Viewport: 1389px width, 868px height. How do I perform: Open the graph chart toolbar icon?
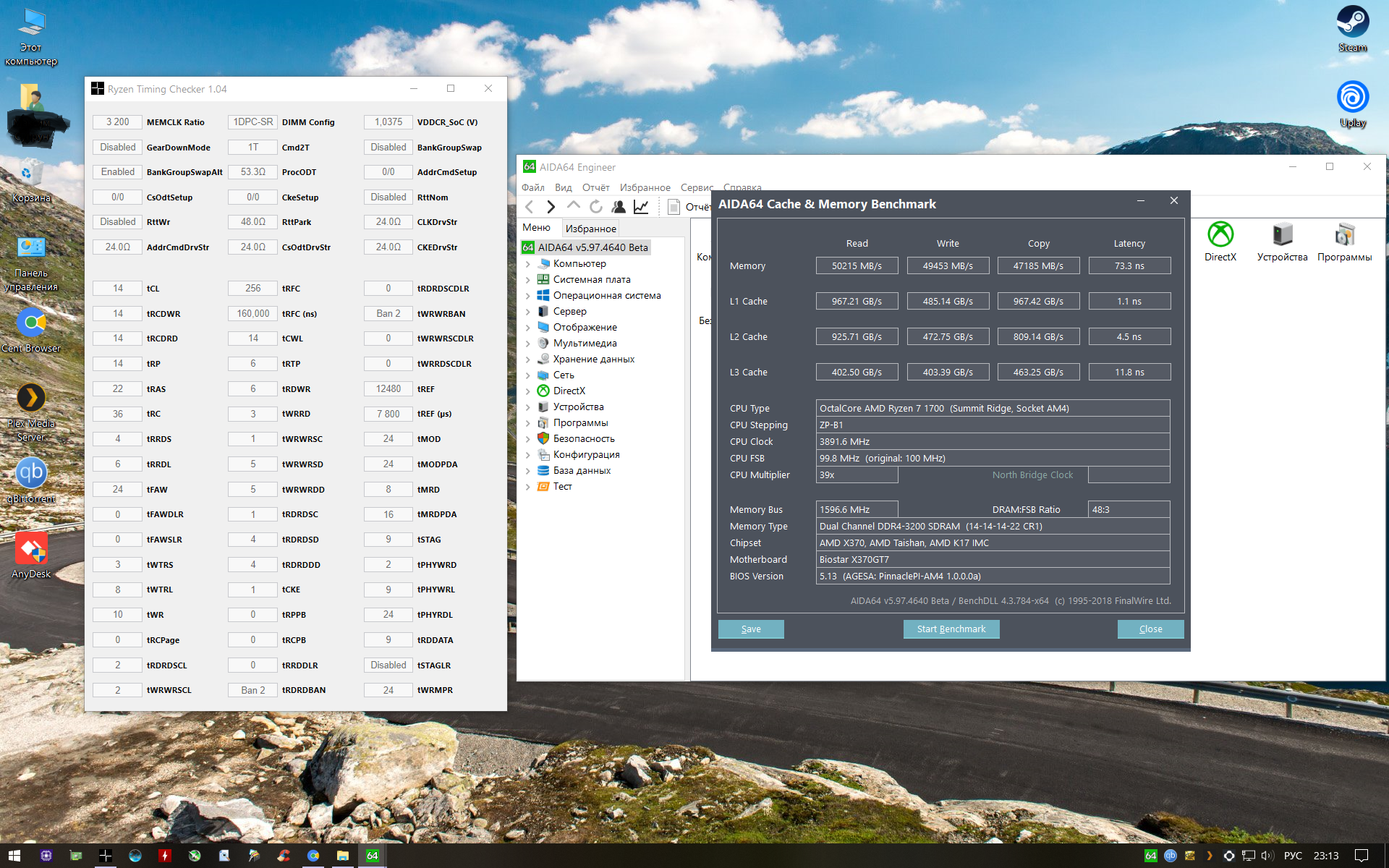pyautogui.click(x=641, y=207)
